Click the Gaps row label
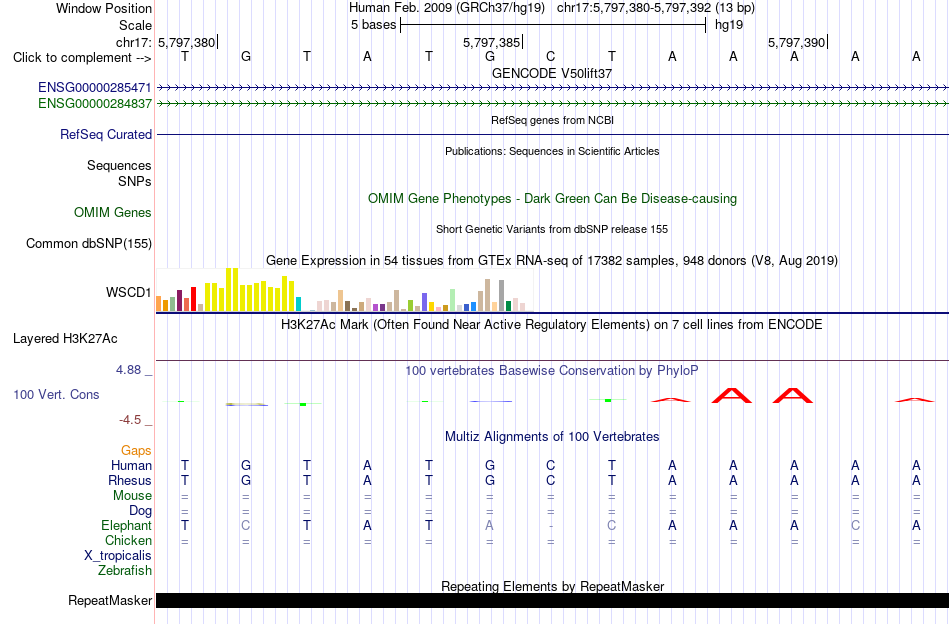Viewport: 950px width, 624px height. 136,450
